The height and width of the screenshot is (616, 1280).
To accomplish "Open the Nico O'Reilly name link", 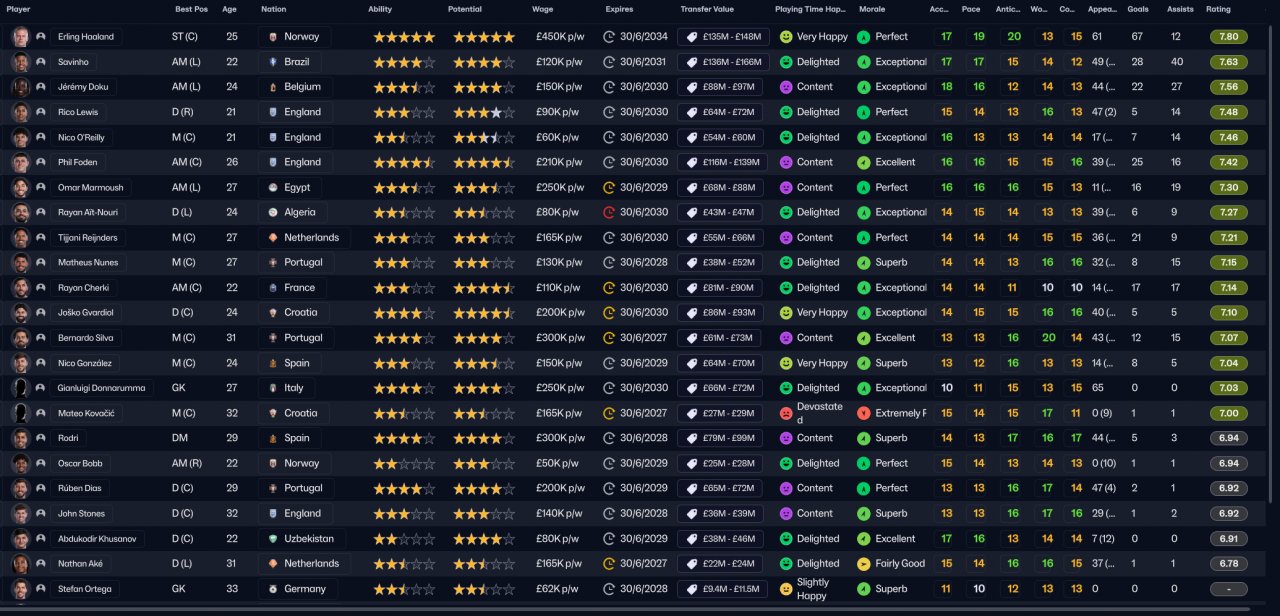I will (81, 137).
